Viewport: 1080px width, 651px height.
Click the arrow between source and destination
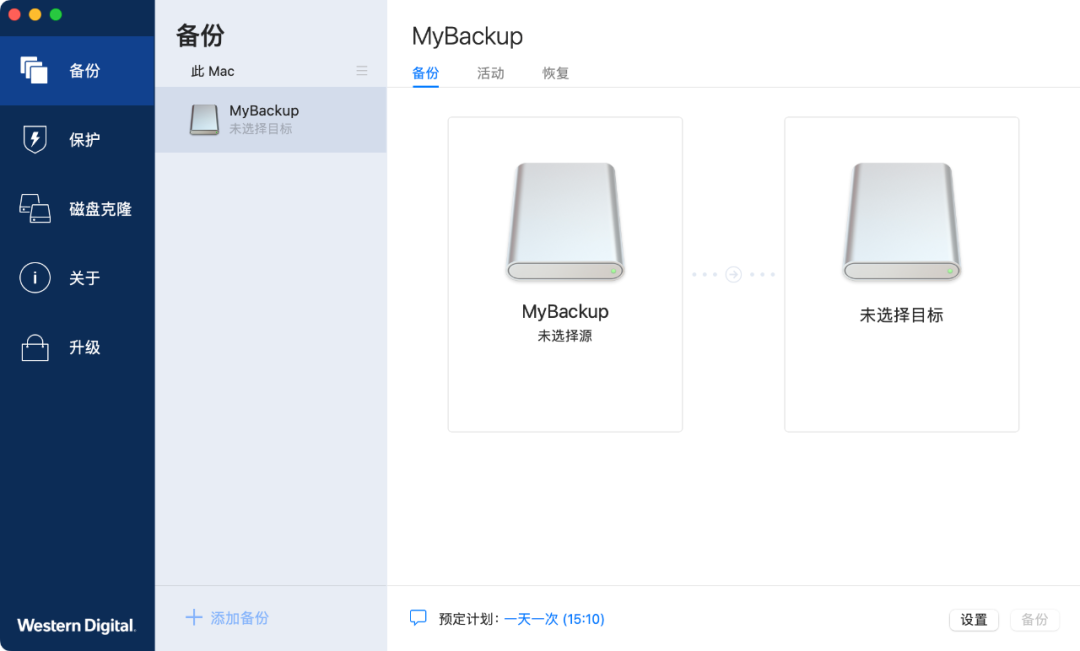click(x=734, y=274)
